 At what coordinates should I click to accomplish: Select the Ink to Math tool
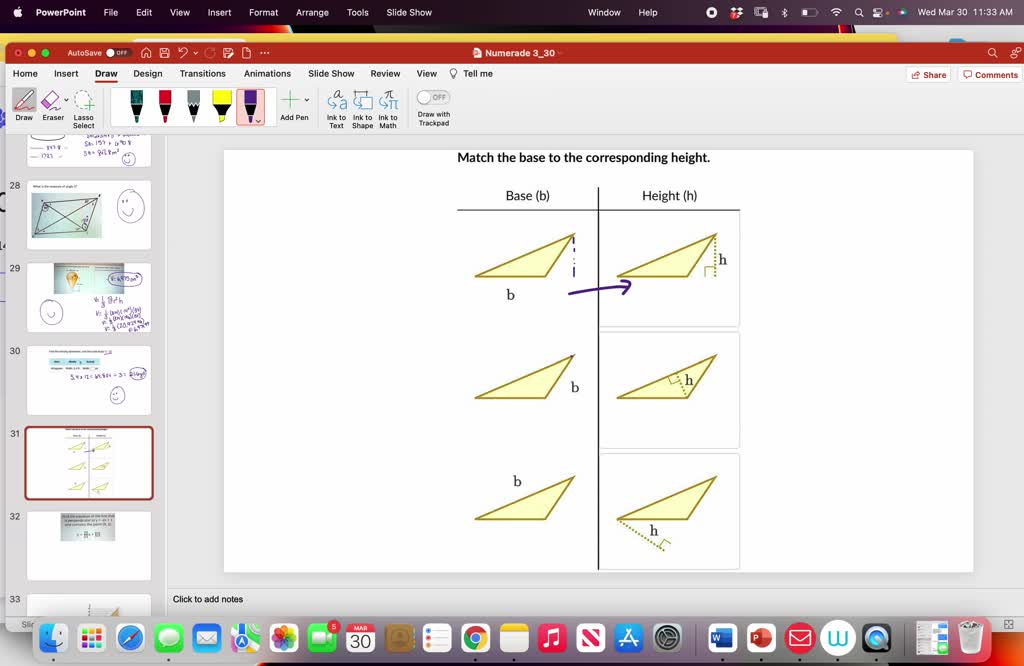tap(388, 104)
